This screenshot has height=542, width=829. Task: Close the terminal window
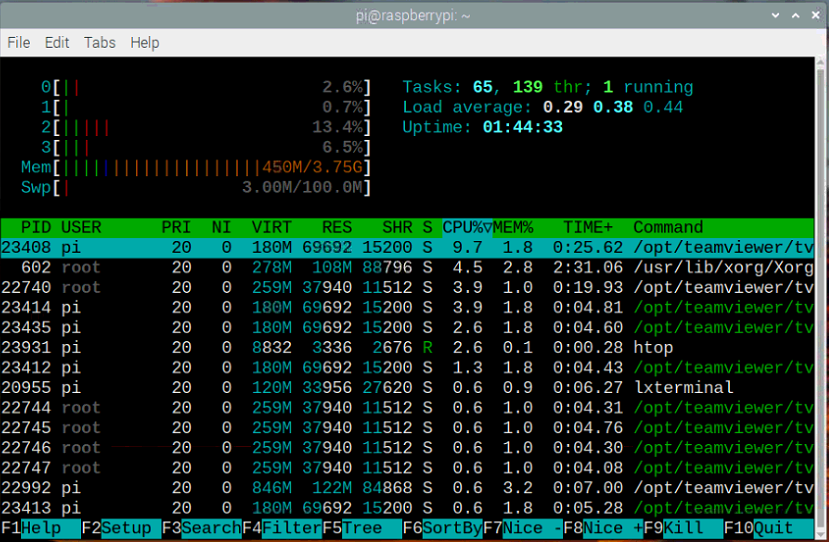point(816,15)
